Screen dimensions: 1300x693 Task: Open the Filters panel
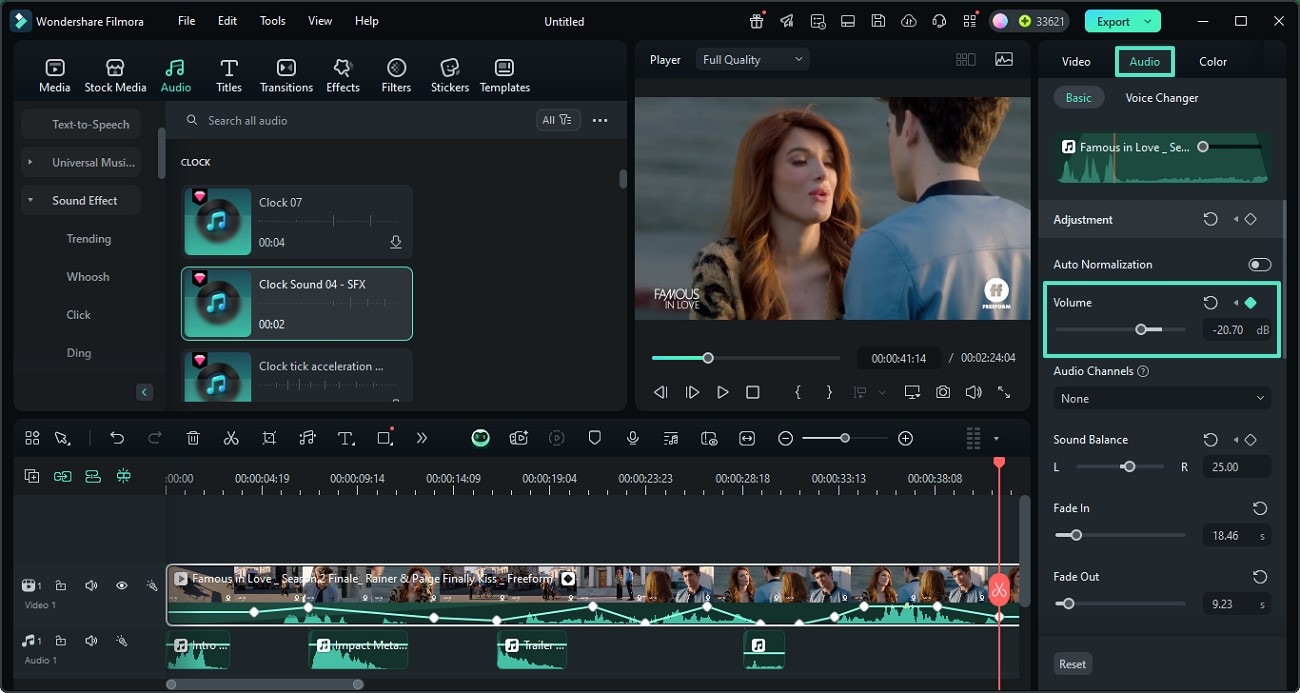[x=396, y=76]
